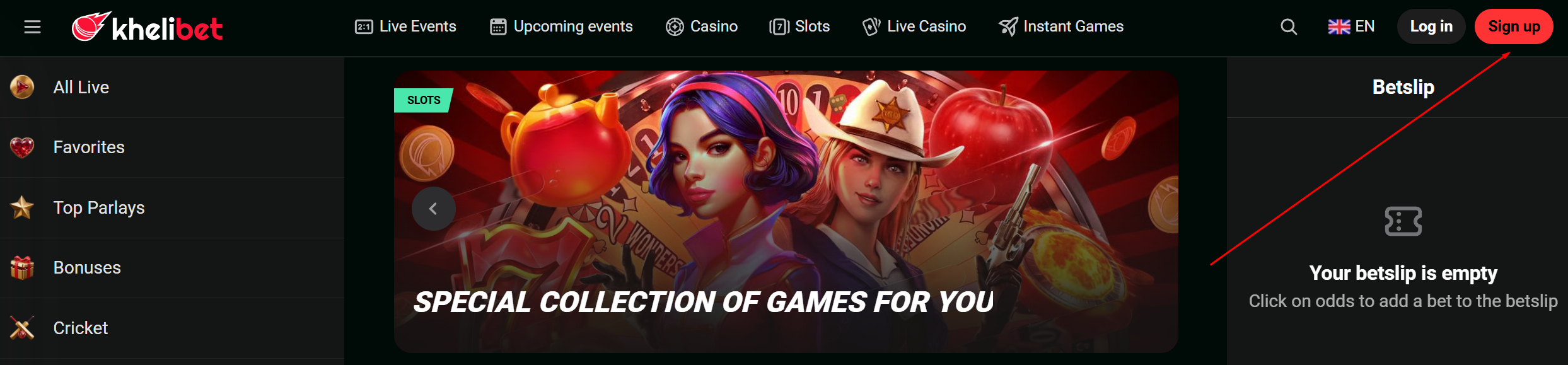Select Slots in top navigation

(x=799, y=26)
